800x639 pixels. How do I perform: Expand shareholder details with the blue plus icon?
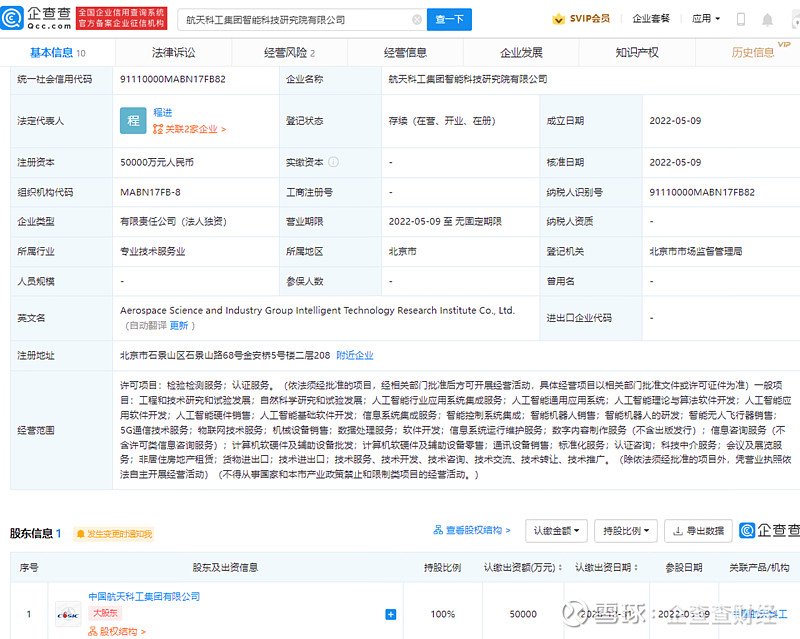tap(391, 615)
